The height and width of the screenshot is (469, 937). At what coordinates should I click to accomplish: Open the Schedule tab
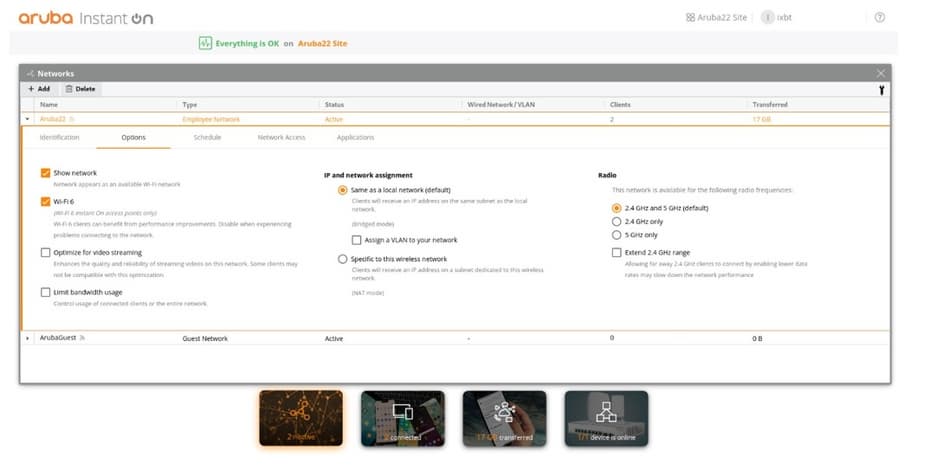207,137
